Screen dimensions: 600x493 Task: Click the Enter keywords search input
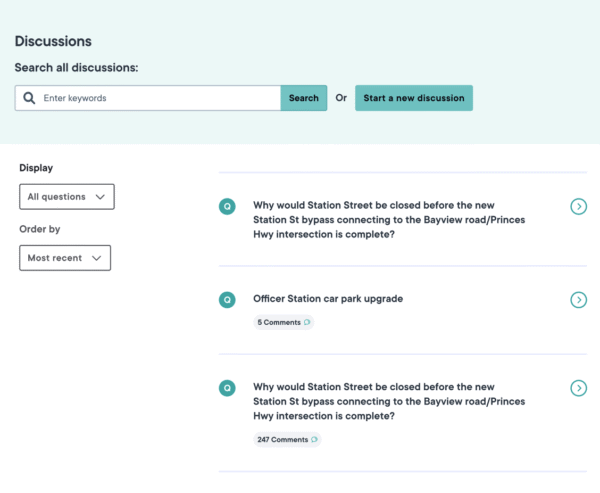coord(158,98)
